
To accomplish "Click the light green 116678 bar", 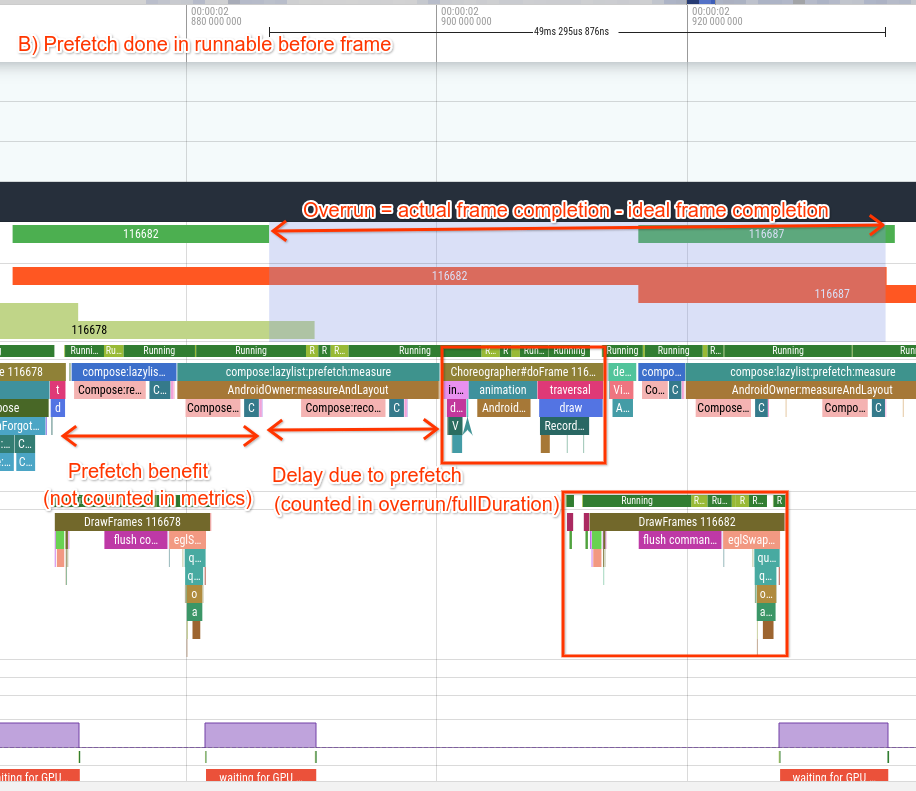I will click(90, 329).
